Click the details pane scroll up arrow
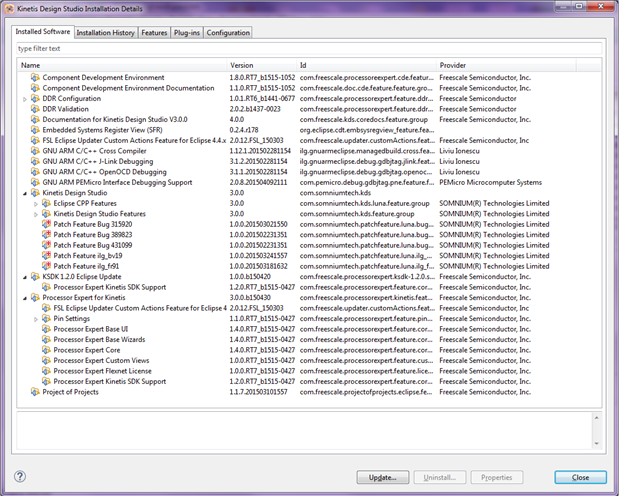The width and height of the screenshot is (619, 496). 596,417
